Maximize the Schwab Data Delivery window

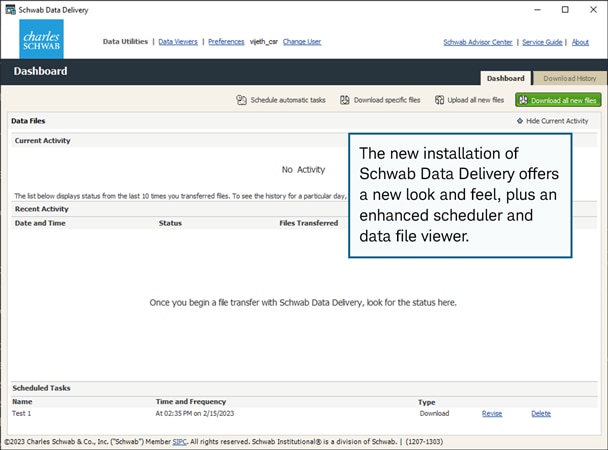click(x=565, y=10)
